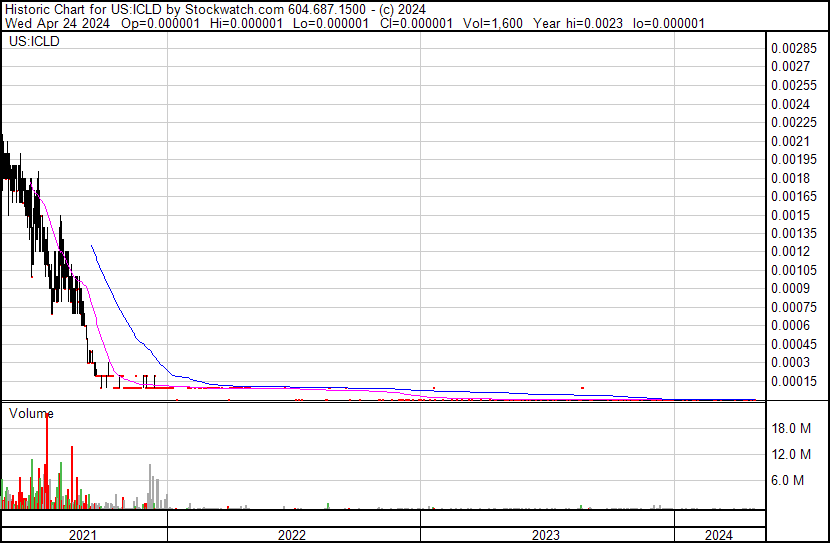Click the 0.0015 price axis label

(790, 215)
